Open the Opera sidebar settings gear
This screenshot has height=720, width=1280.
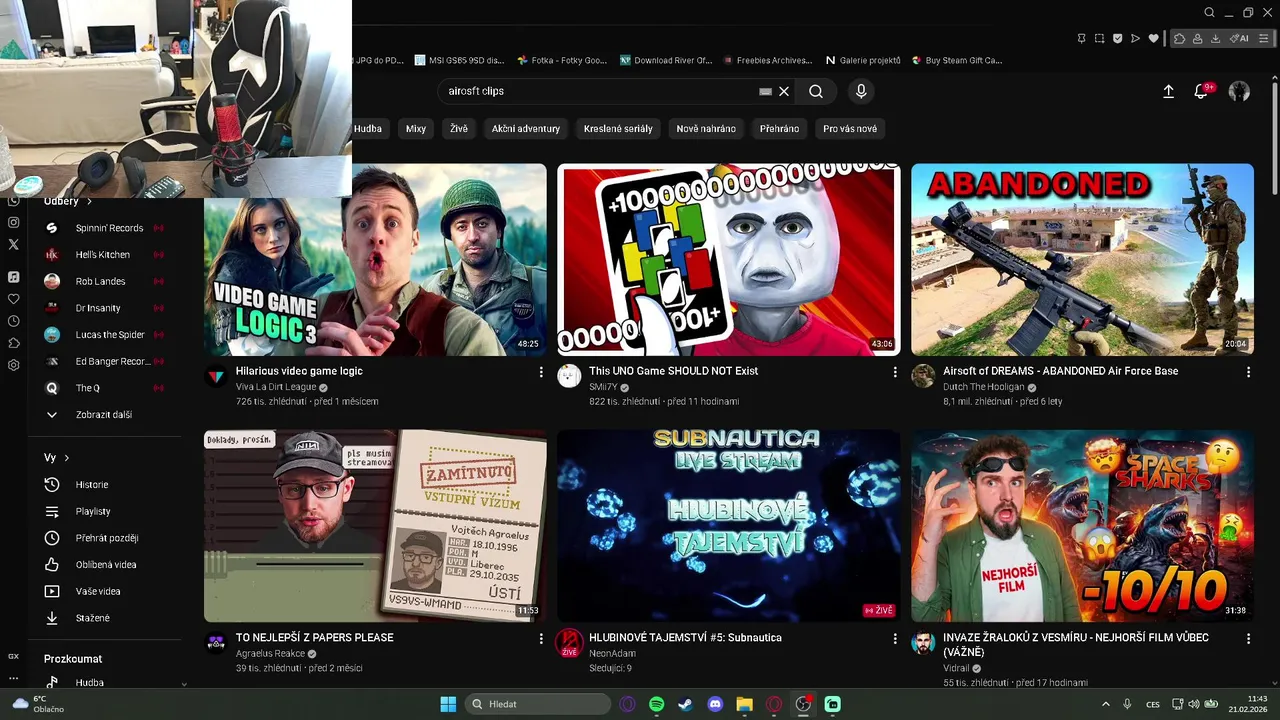tap(14, 365)
